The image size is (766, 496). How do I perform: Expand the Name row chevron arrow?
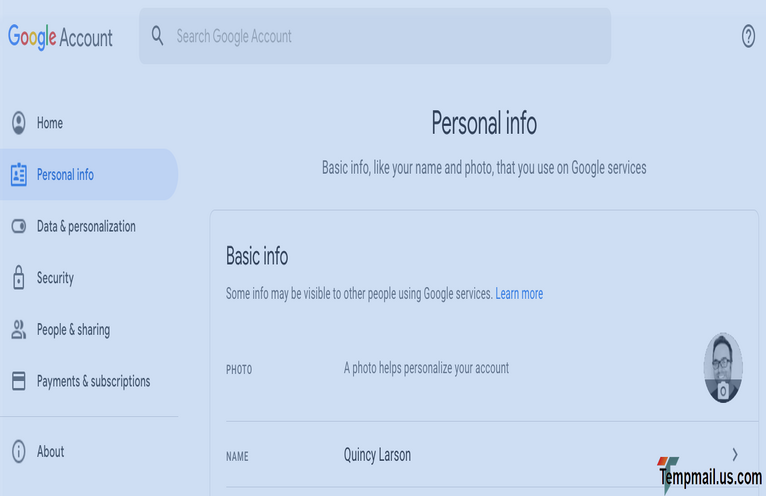coord(735,455)
